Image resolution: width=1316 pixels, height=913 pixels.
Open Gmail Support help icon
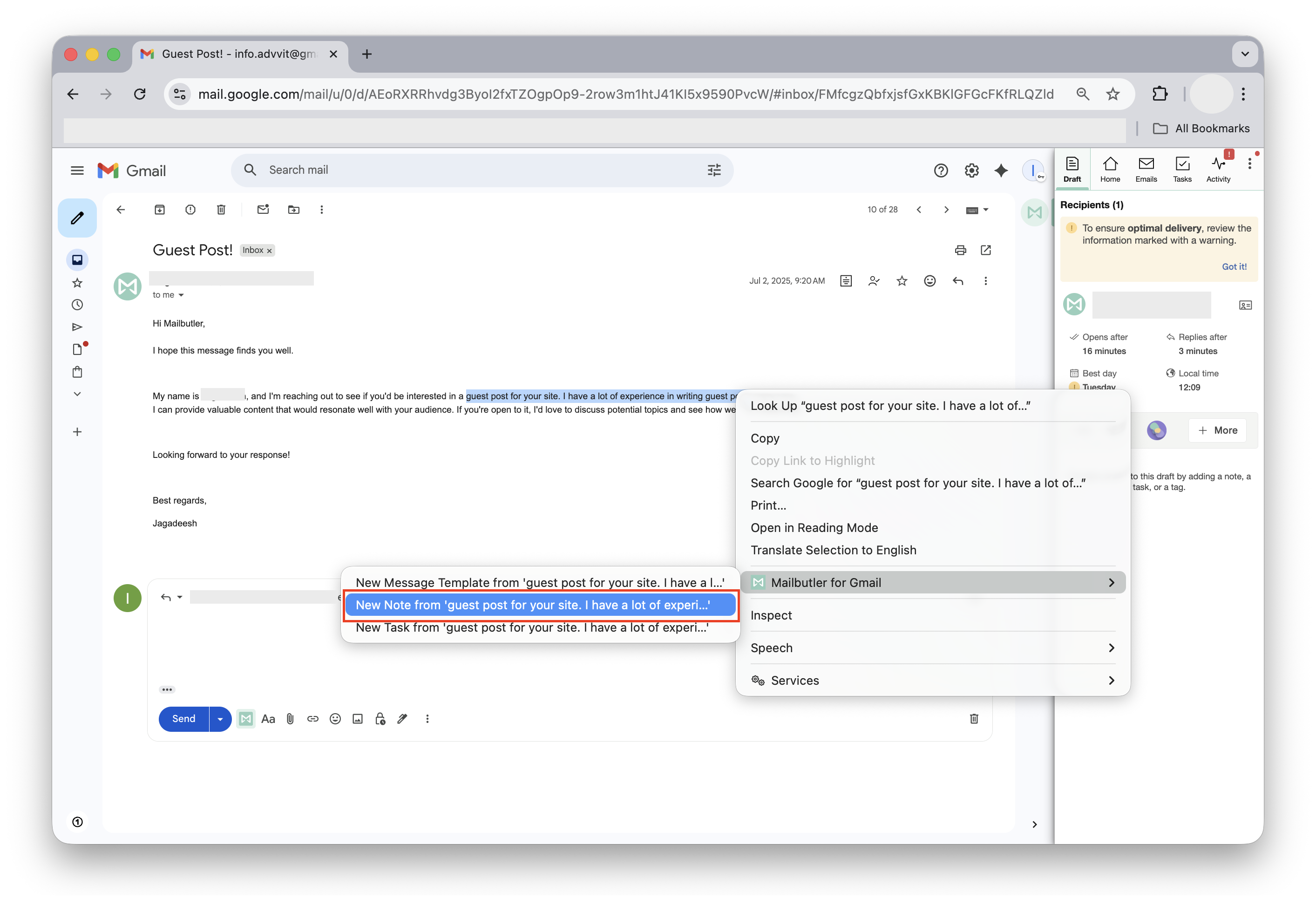[941, 170]
